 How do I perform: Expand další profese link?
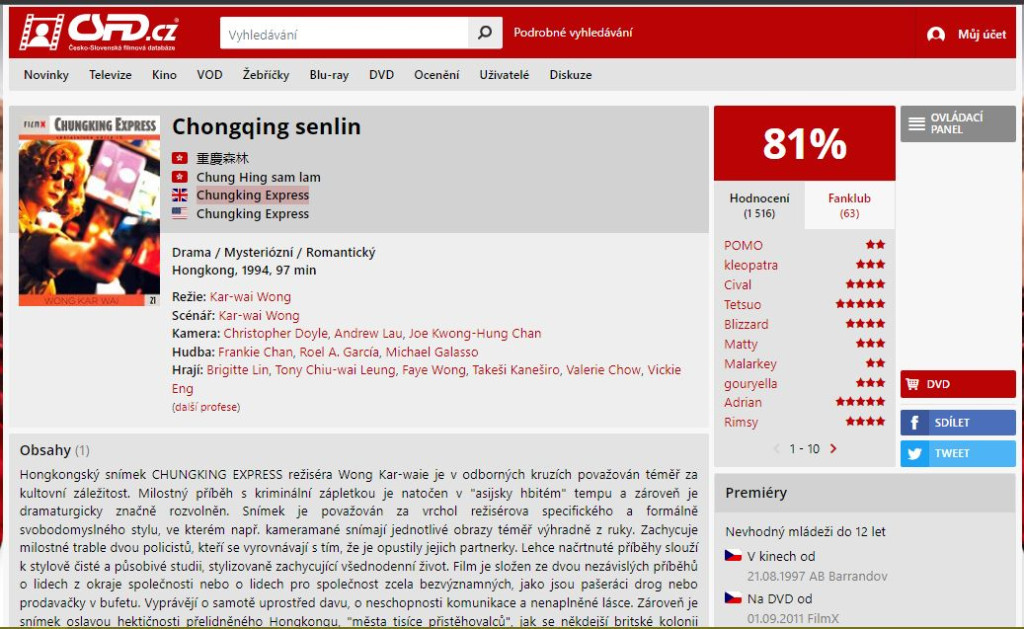pos(206,407)
